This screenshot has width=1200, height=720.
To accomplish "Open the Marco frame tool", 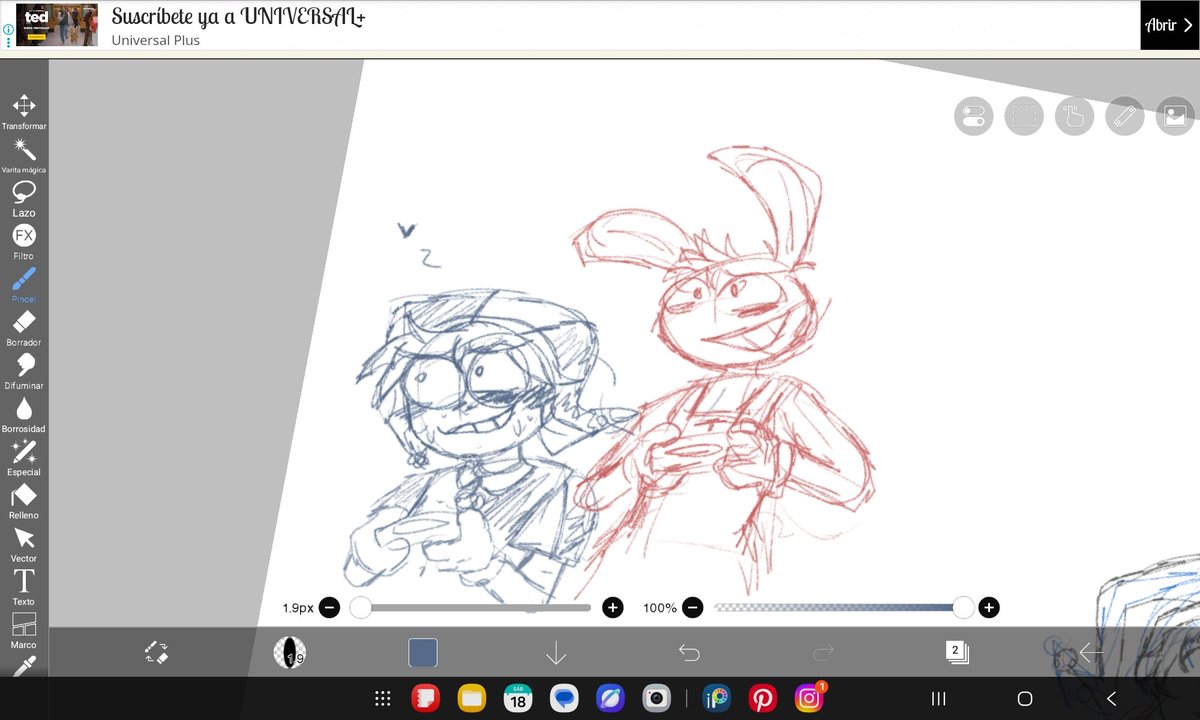I will [x=24, y=630].
